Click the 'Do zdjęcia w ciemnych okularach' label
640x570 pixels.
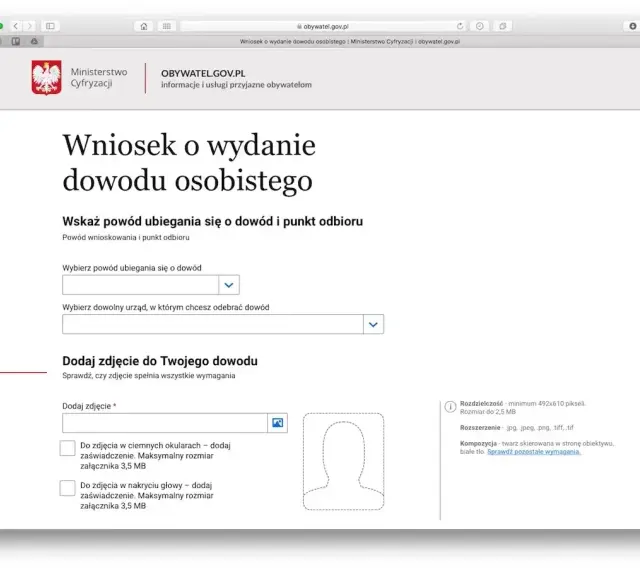(156, 456)
